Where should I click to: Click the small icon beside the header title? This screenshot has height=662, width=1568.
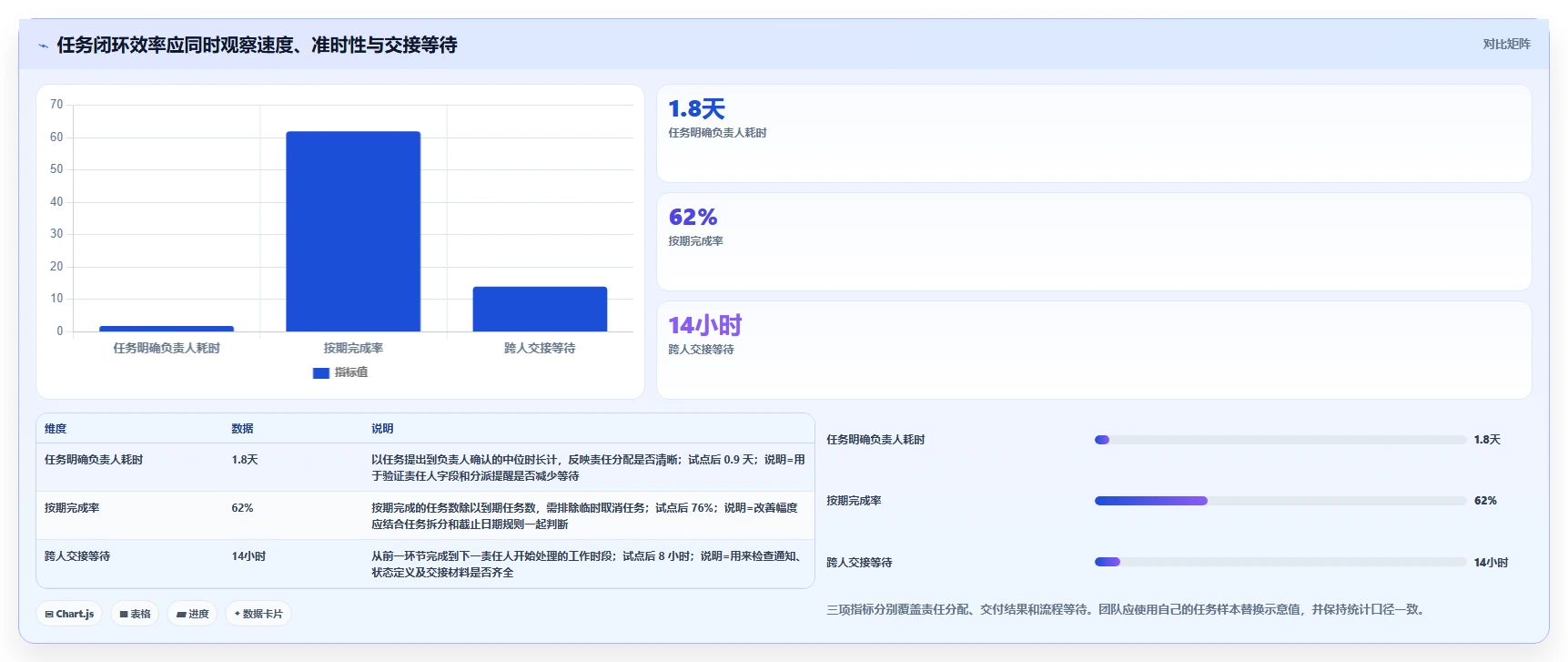(43, 46)
